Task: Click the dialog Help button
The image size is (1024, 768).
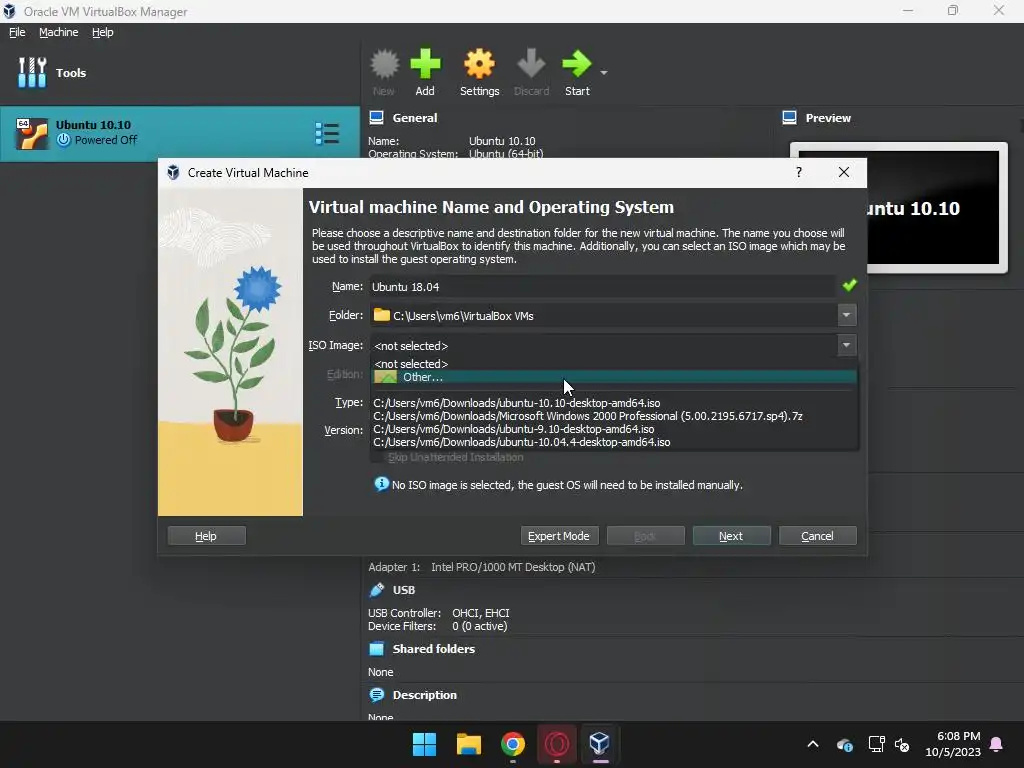Action: [x=206, y=536]
